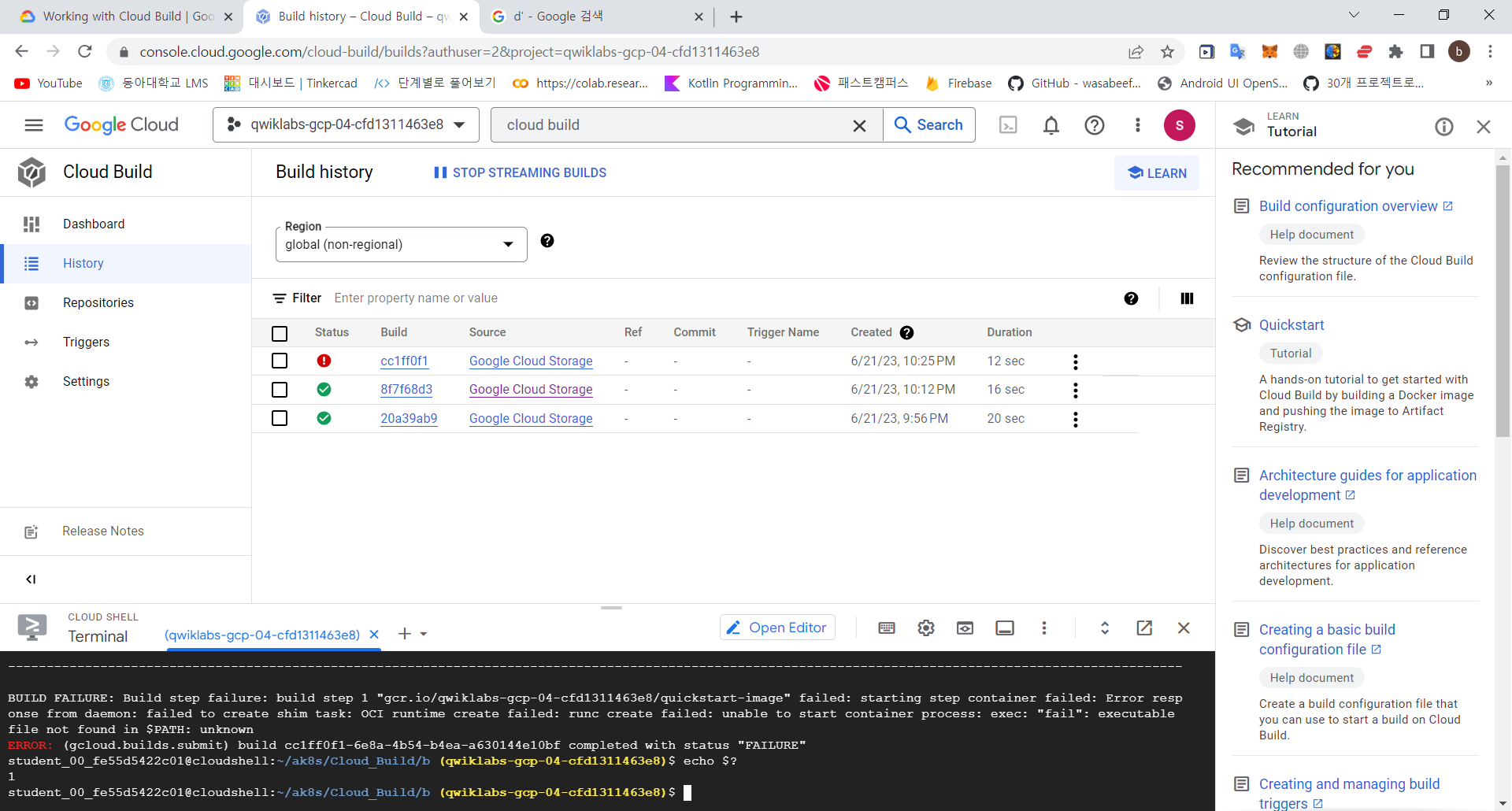Open Cloud Shell in a new window
This screenshot has width=1512, height=811.
tap(1144, 628)
